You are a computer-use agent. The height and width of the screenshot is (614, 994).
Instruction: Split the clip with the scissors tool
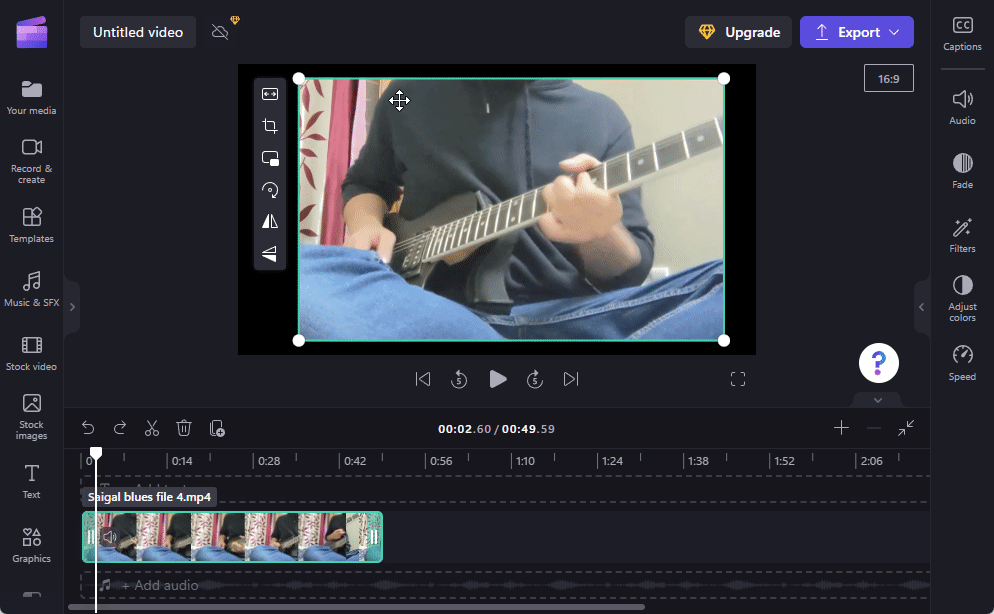pos(152,427)
